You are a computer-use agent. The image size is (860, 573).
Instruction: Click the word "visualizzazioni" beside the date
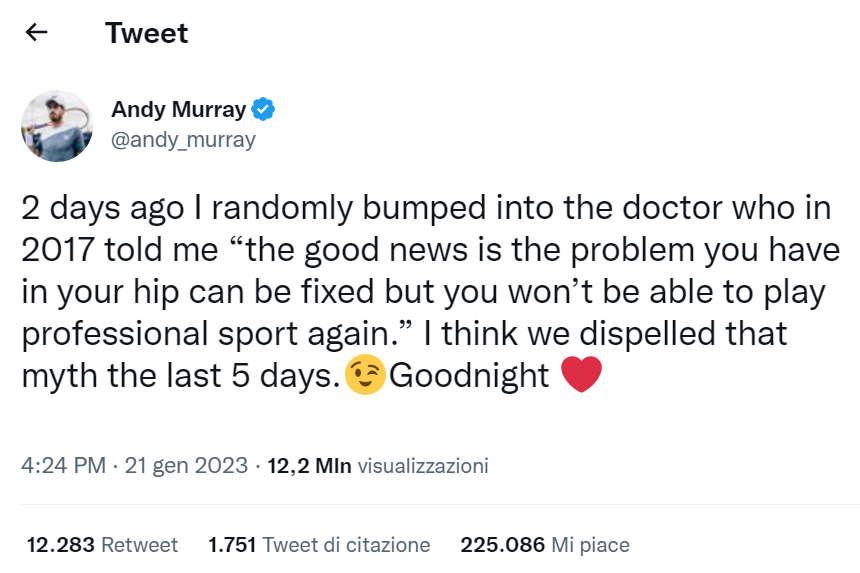(423, 466)
